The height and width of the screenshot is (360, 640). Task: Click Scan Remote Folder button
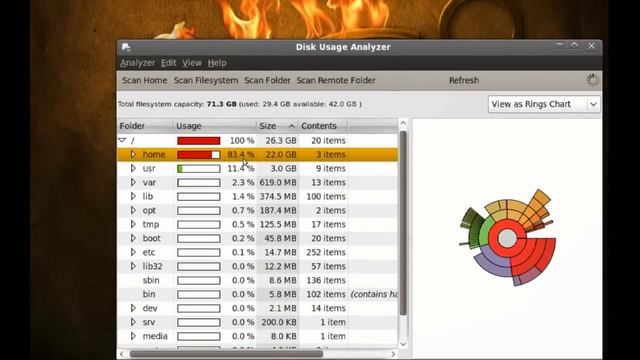tap(336, 80)
